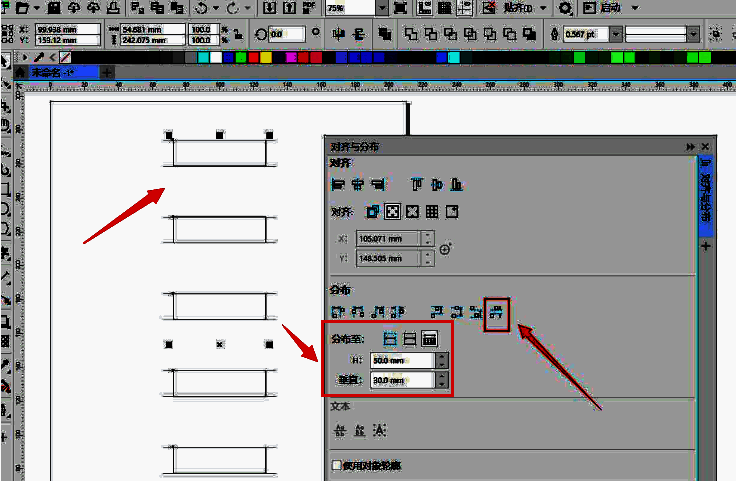Add a docker with the plus button
This screenshot has width=736, height=481.
706,245
